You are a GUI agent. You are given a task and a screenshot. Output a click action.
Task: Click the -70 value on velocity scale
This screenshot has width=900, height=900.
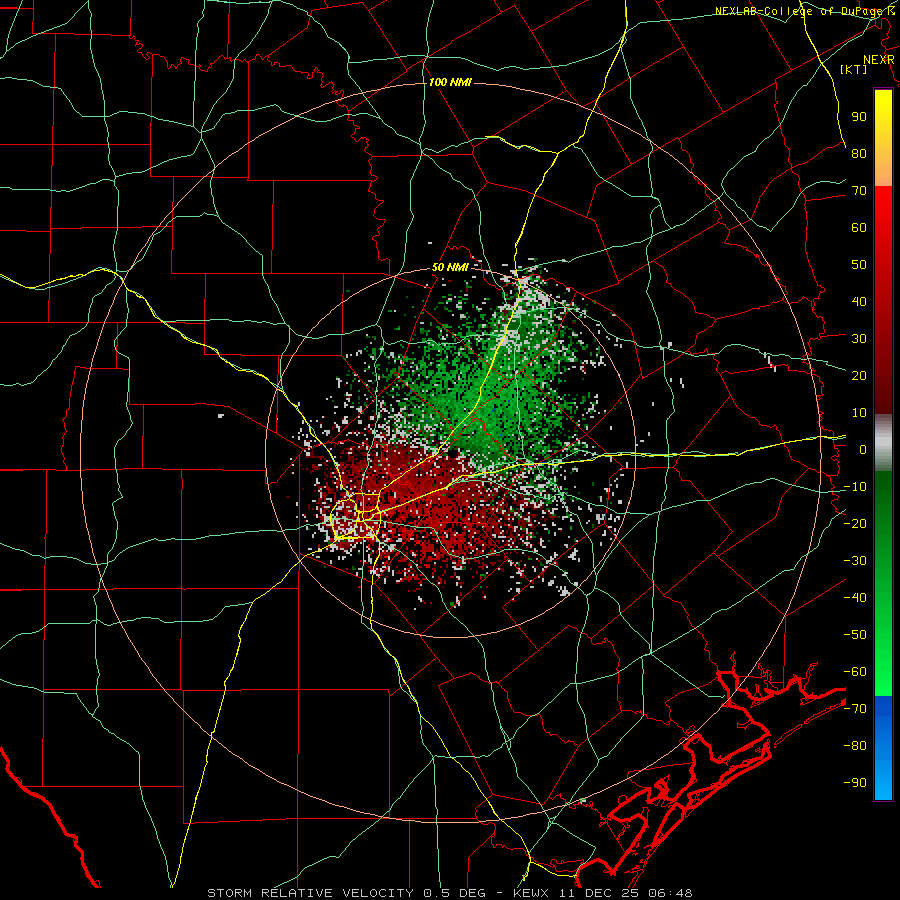click(x=855, y=709)
